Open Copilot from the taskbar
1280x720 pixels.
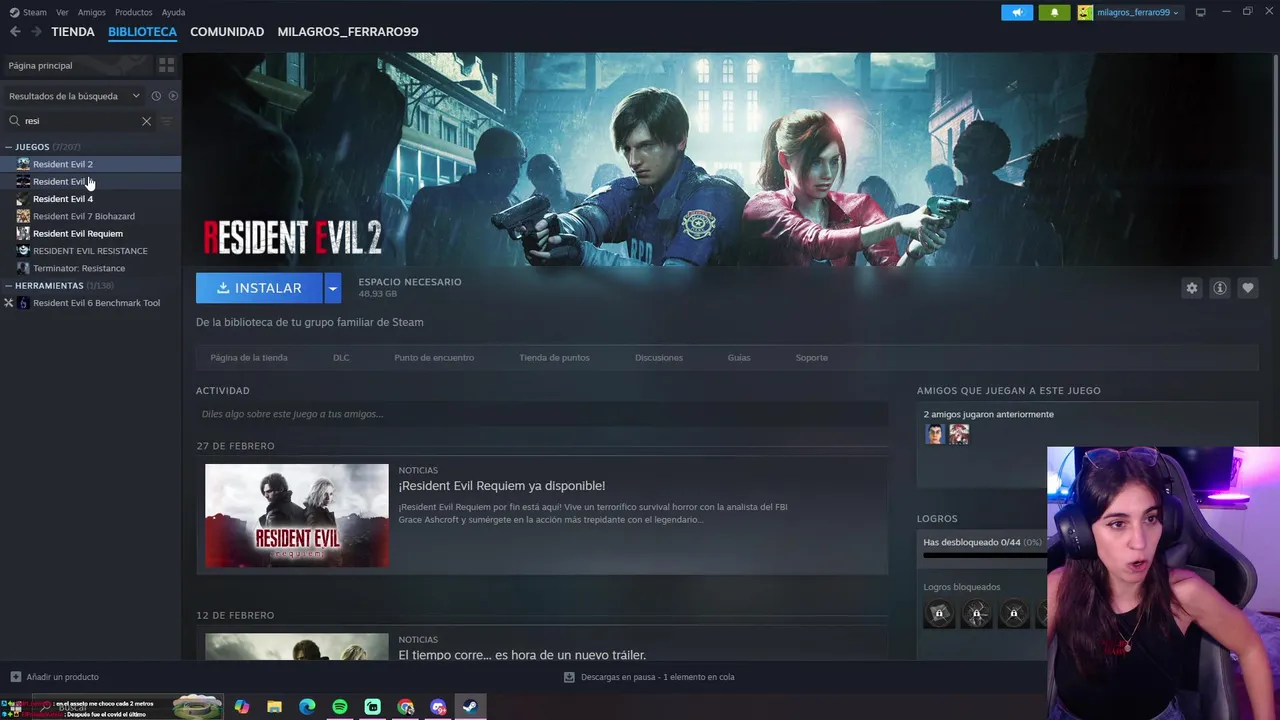click(x=242, y=707)
